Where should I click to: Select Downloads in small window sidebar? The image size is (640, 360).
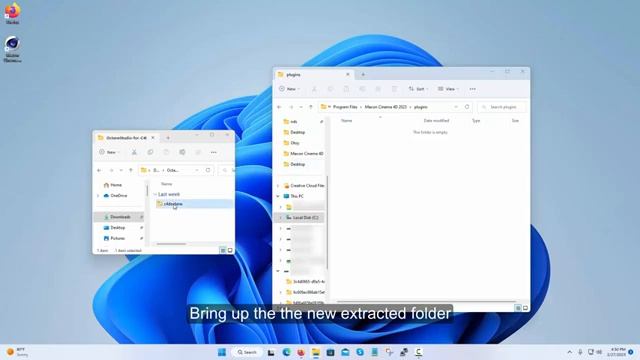click(x=119, y=217)
